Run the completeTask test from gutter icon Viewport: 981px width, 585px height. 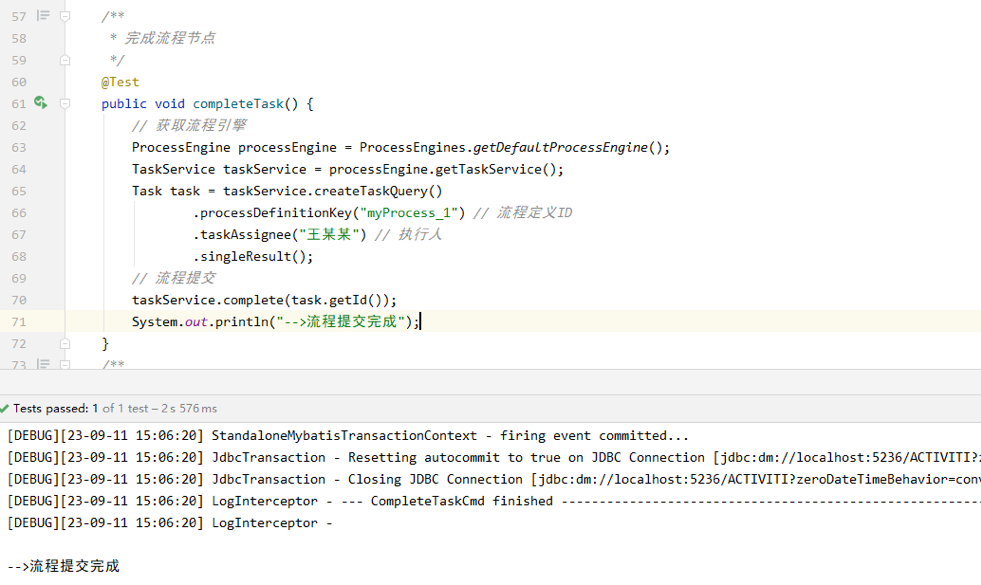40,103
